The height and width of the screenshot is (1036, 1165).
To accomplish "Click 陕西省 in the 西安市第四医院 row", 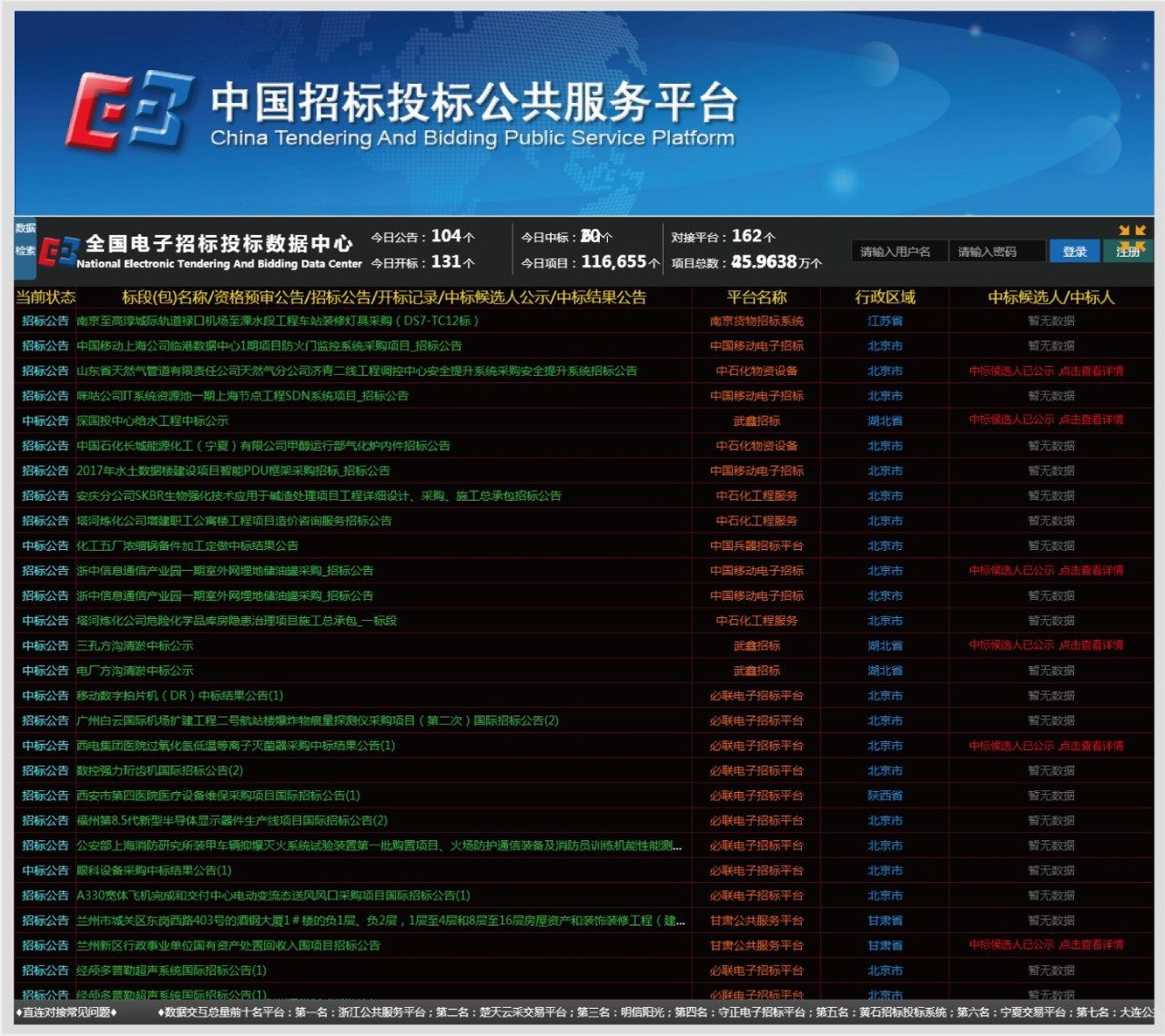I will coord(885,796).
